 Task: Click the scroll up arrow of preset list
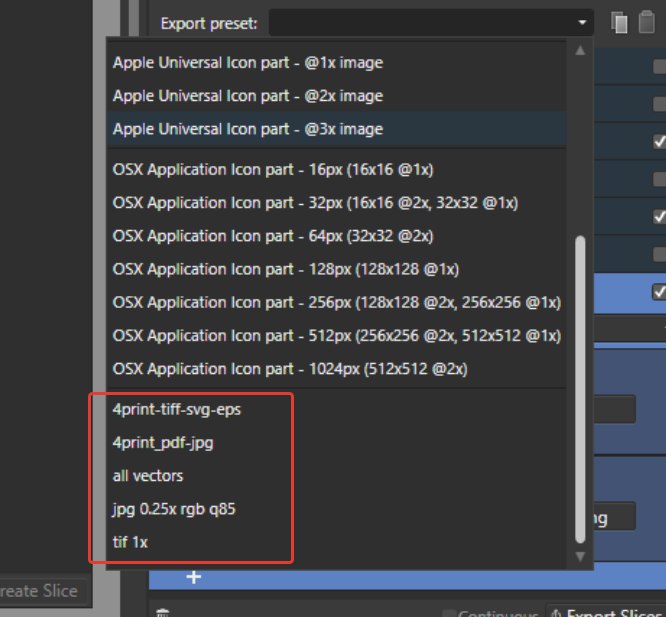click(580, 51)
